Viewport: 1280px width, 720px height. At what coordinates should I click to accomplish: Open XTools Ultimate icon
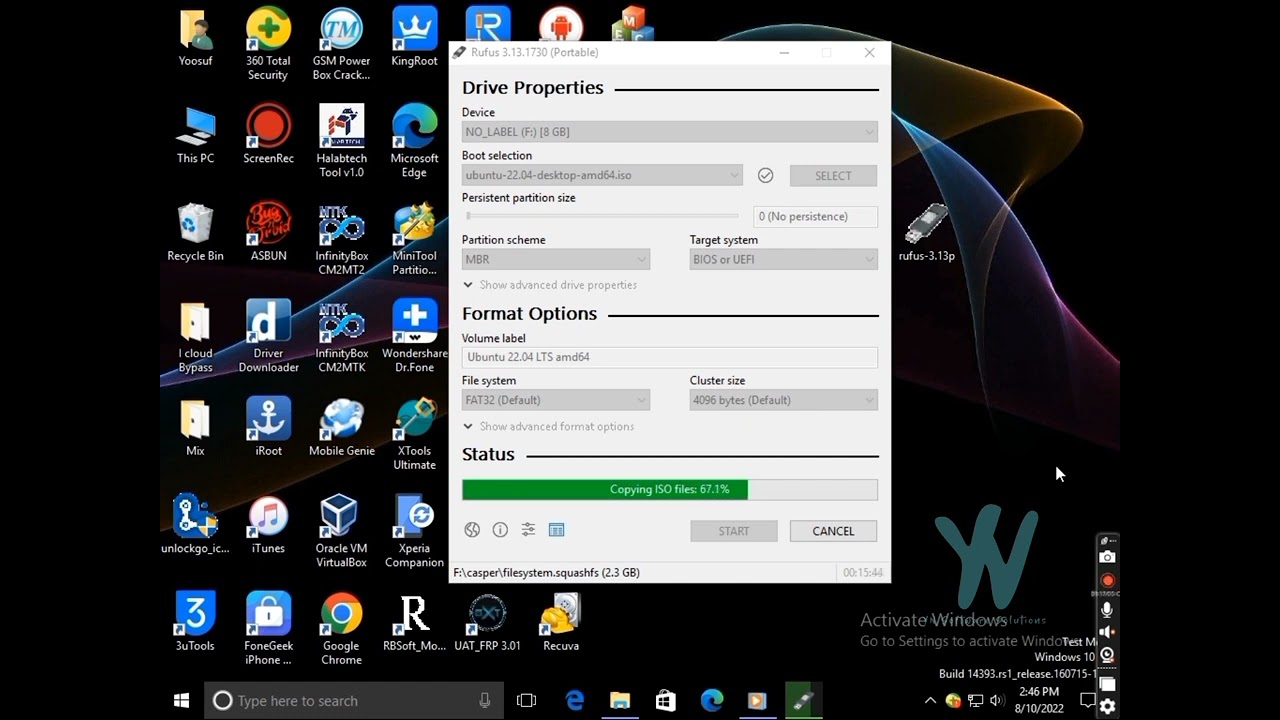pos(414,435)
